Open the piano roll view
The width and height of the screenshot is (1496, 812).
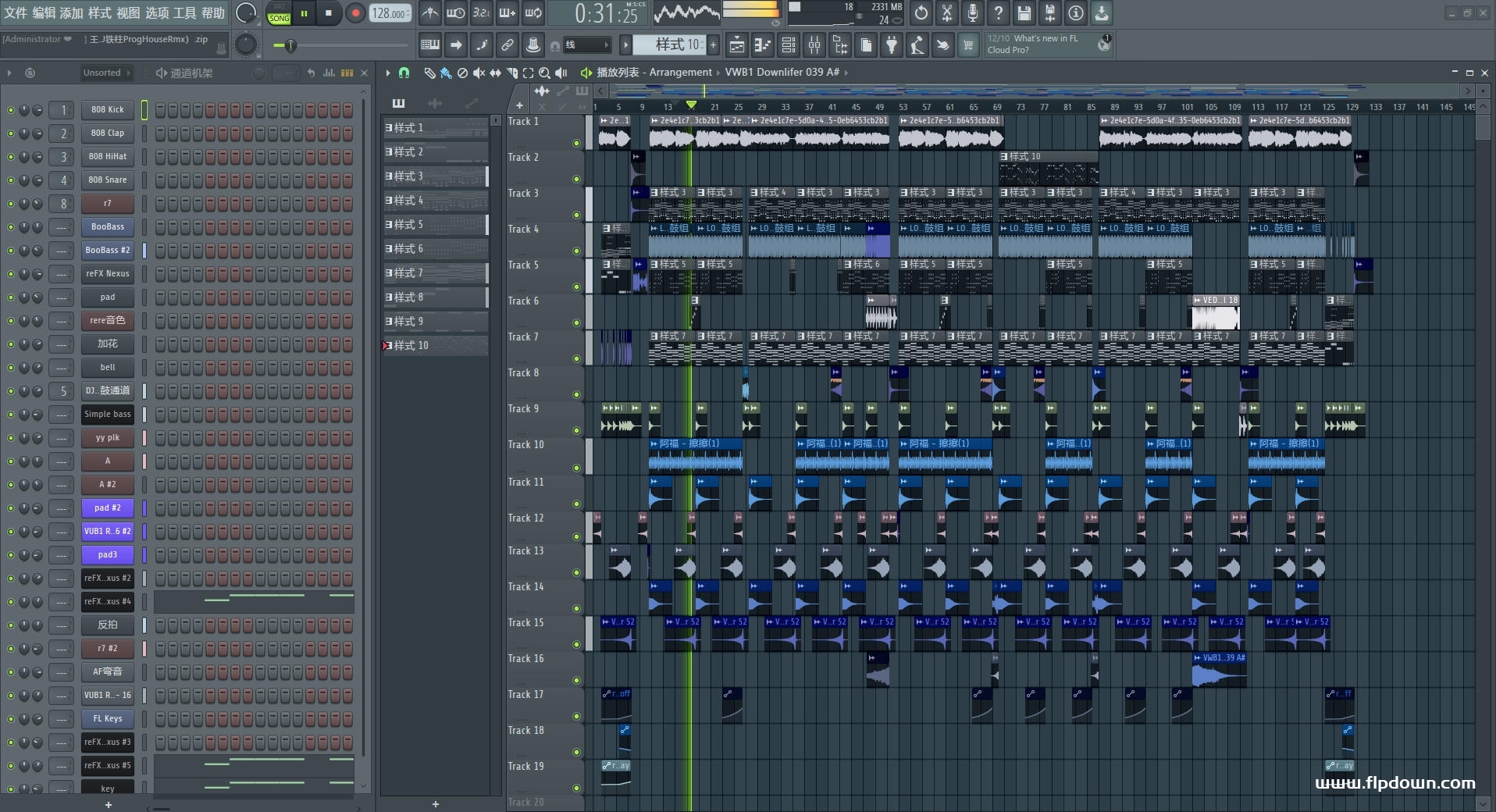pos(762,45)
